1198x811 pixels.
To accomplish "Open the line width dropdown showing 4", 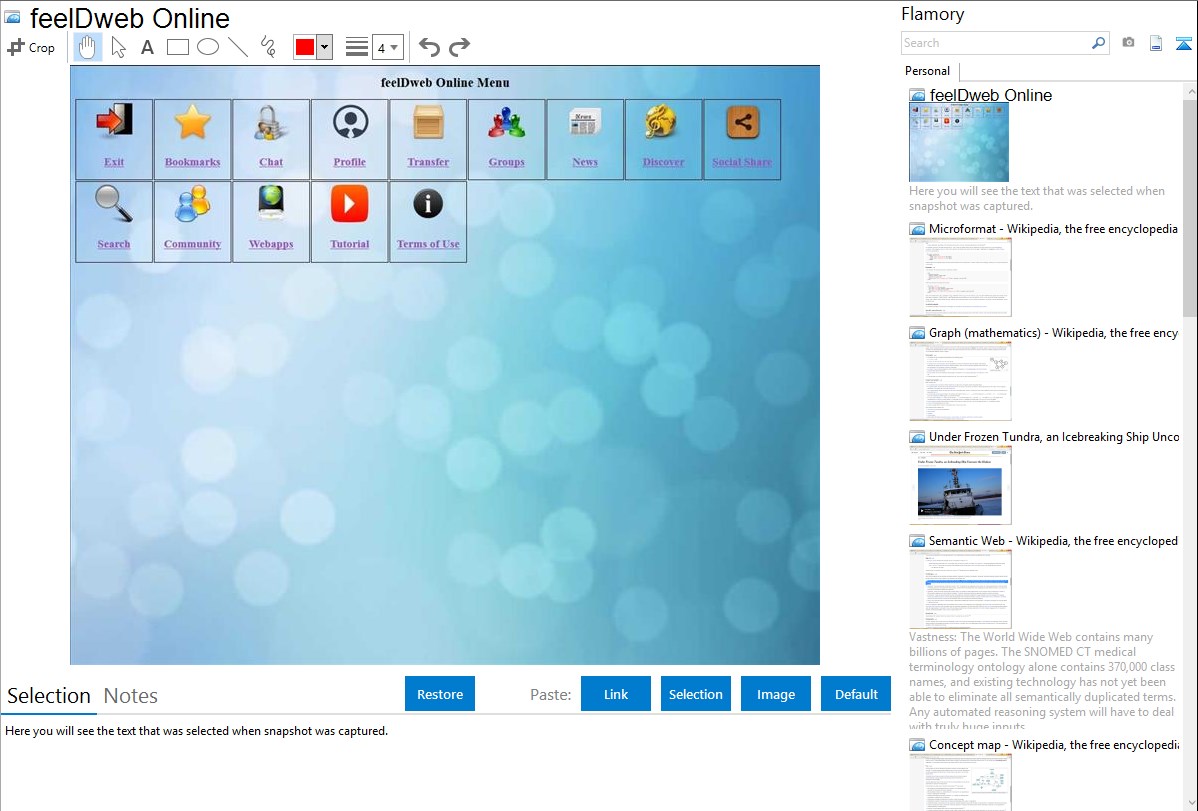I will (x=387, y=47).
